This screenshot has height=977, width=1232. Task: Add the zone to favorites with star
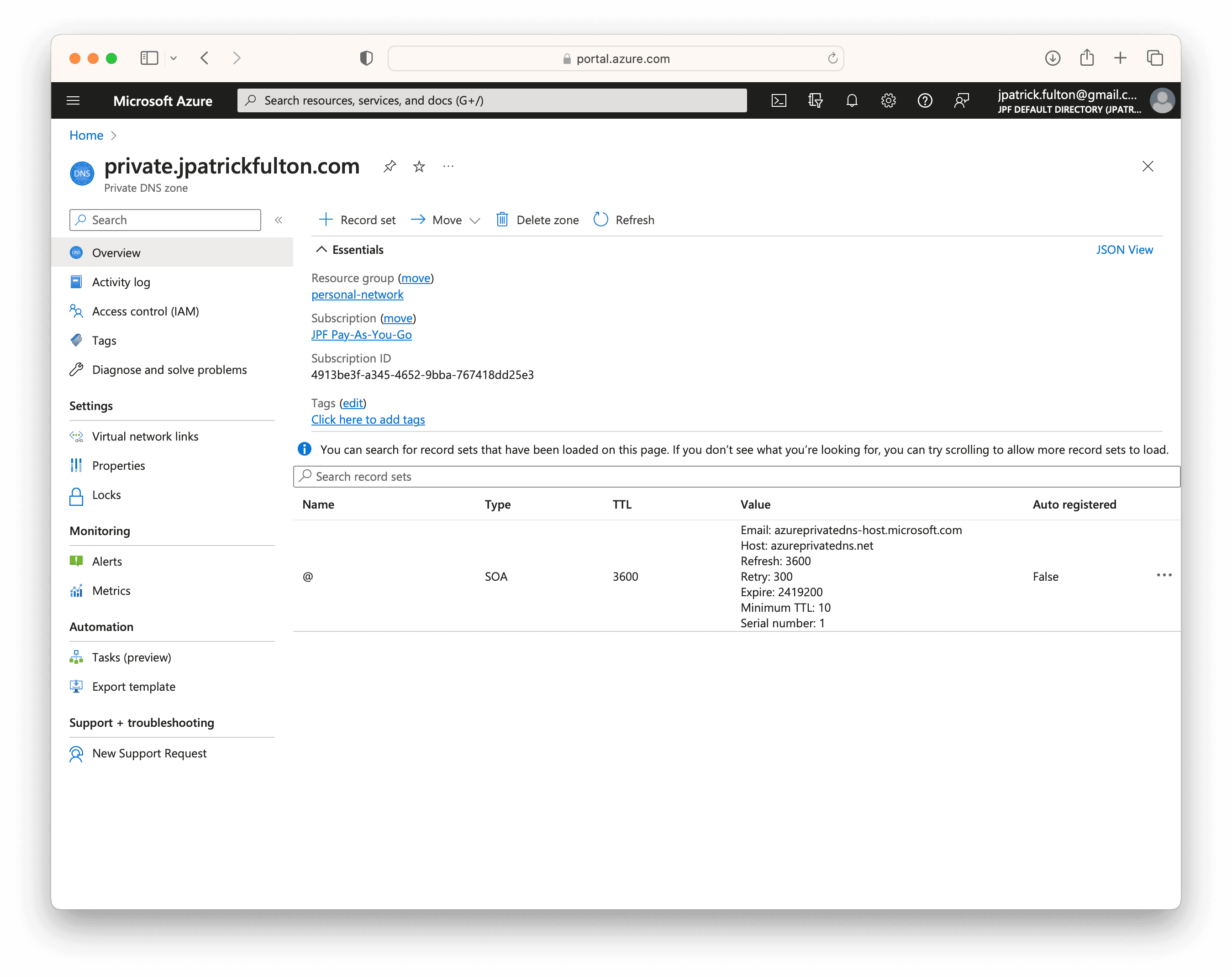419,166
